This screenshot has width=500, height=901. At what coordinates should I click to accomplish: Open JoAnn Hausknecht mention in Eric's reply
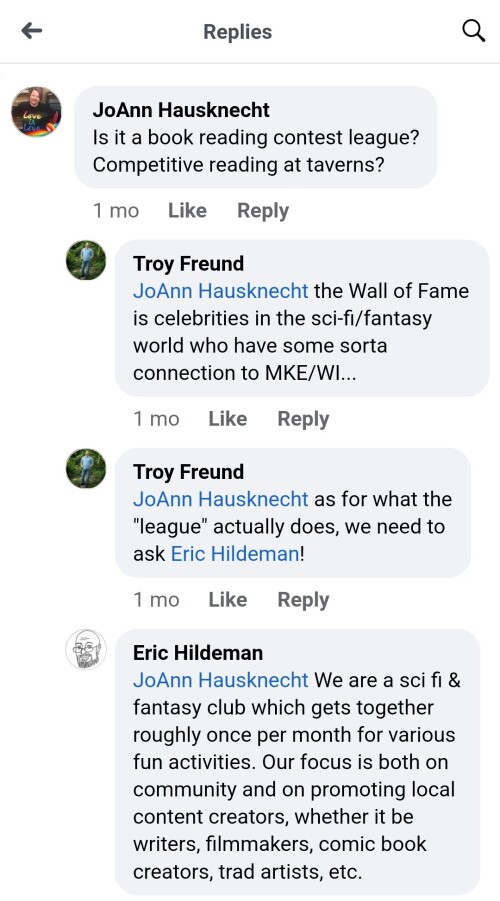pyautogui.click(x=221, y=680)
